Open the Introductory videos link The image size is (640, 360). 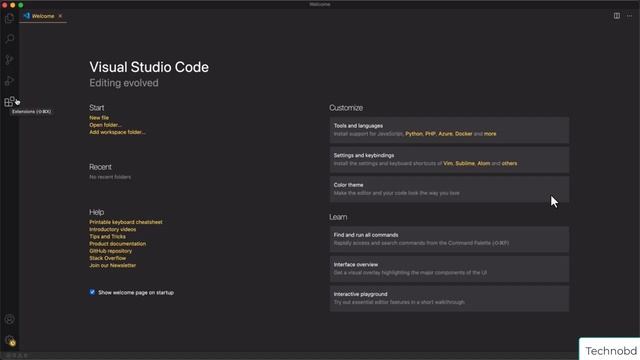[113, 229]
